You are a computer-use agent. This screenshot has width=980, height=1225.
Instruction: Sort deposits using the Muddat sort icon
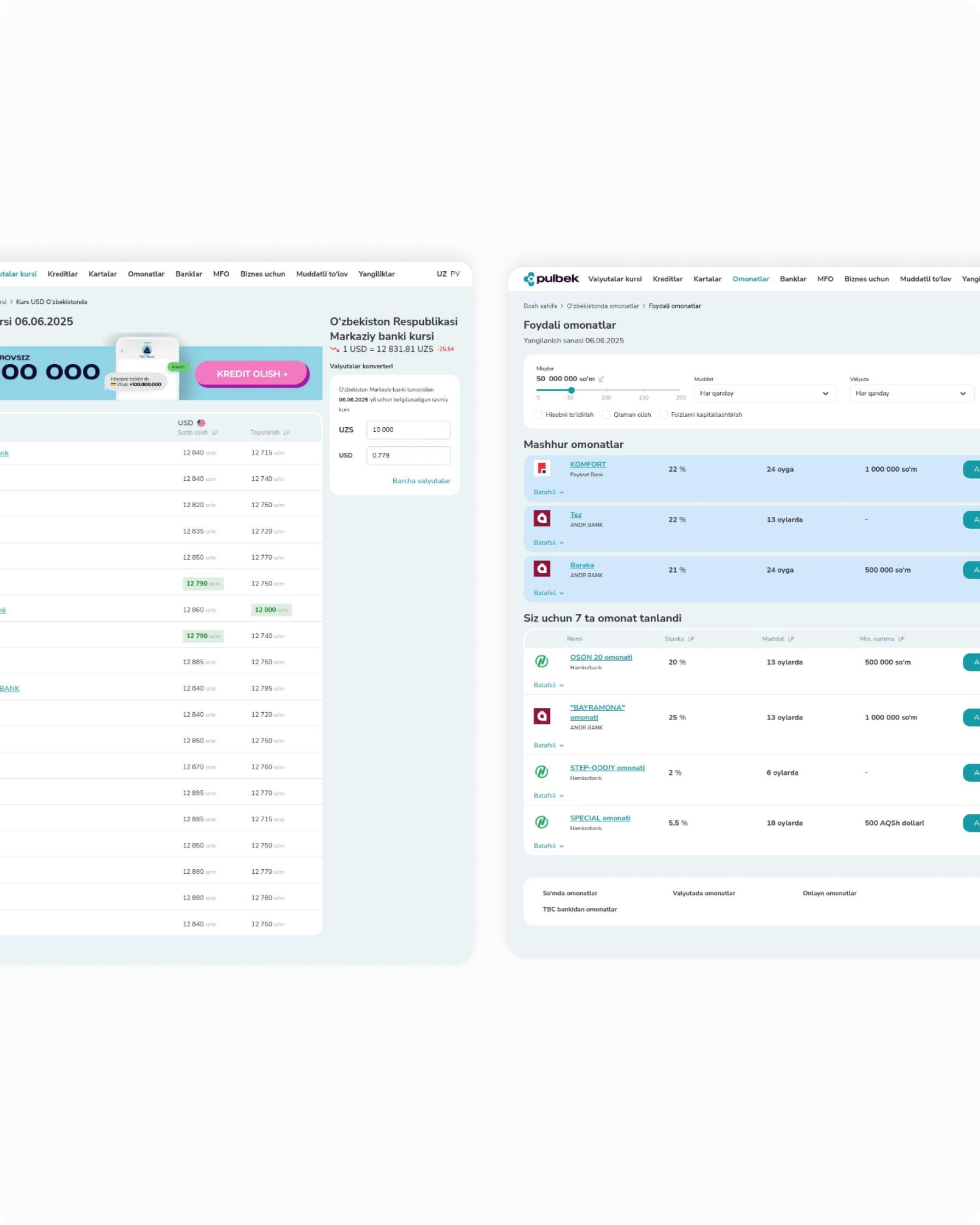pyautogui.click(x=791, y=639)
